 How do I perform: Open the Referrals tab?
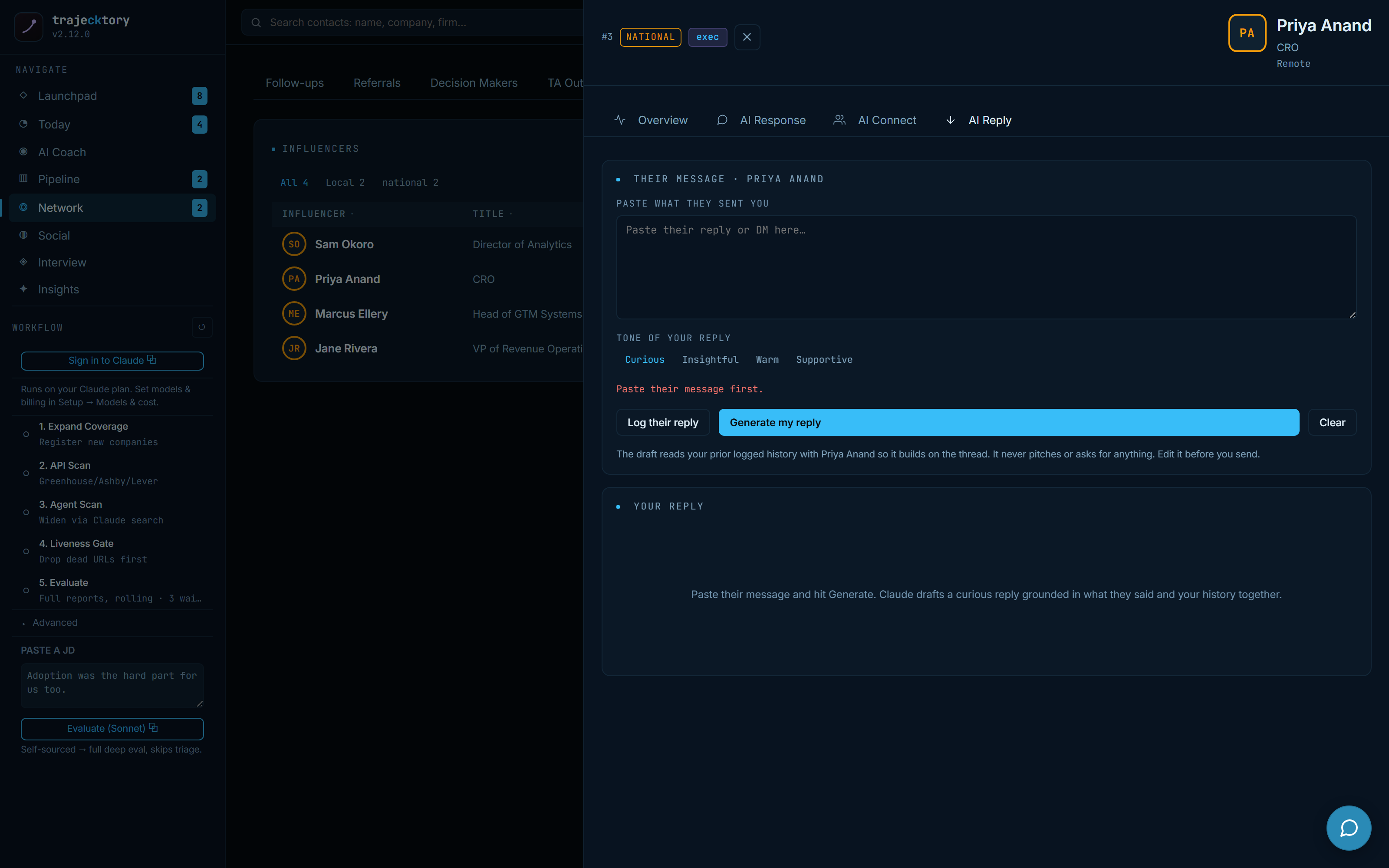coord(377,82)
